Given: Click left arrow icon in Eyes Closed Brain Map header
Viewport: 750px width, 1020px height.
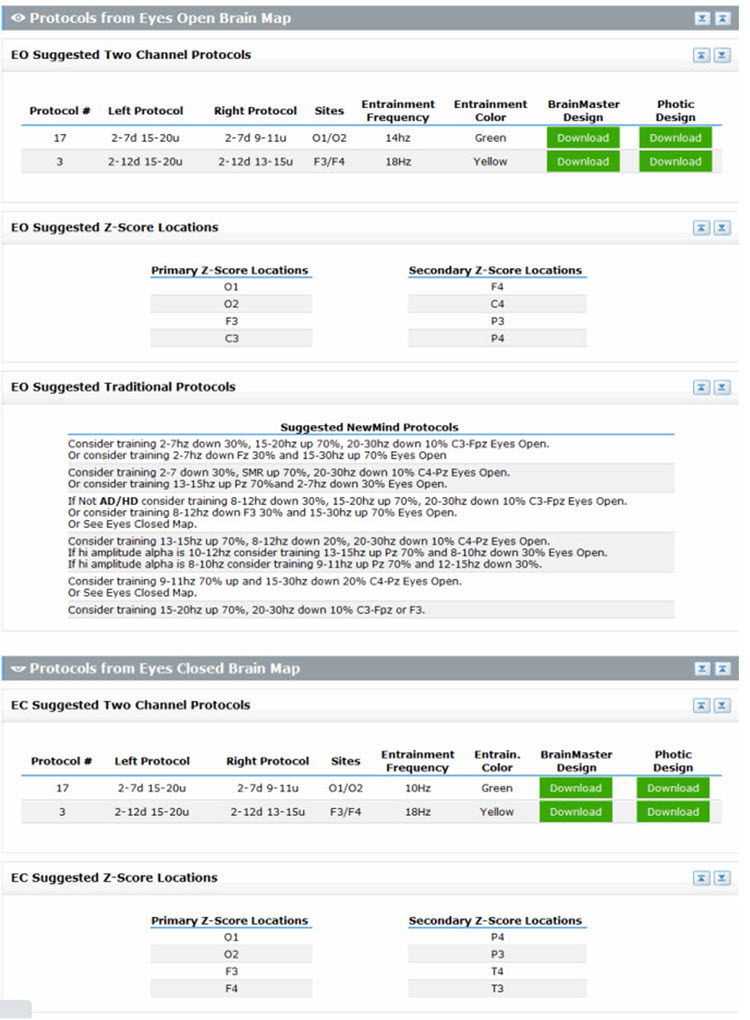Looking at the screenshot, I should click(x=702, y=669).
